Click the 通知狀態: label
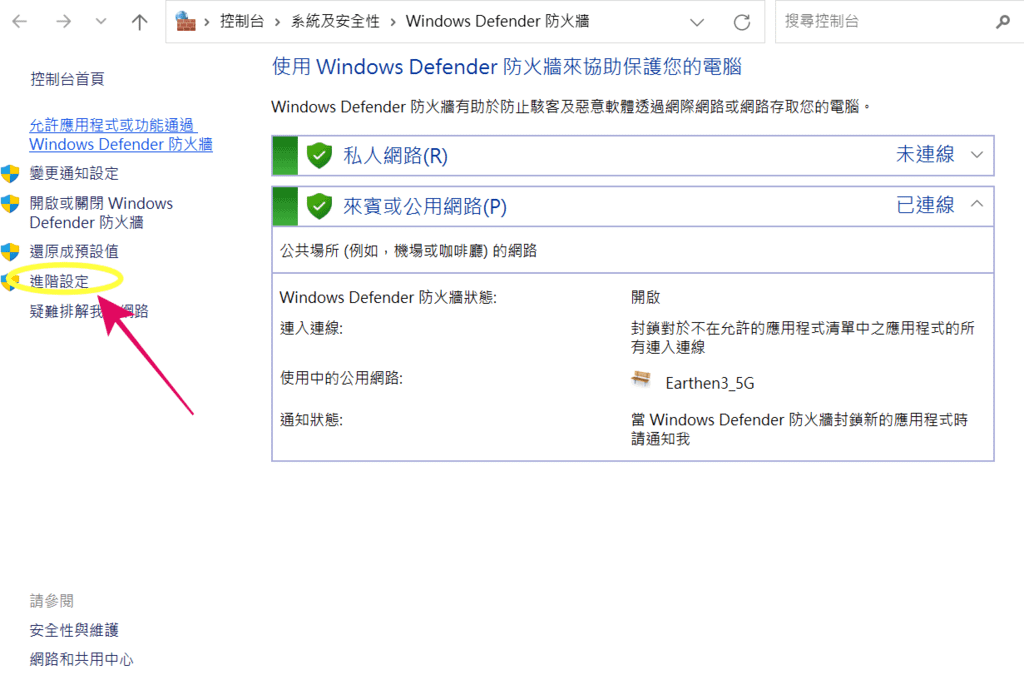This screenshot has width=1024, height=685. (312, 419)
